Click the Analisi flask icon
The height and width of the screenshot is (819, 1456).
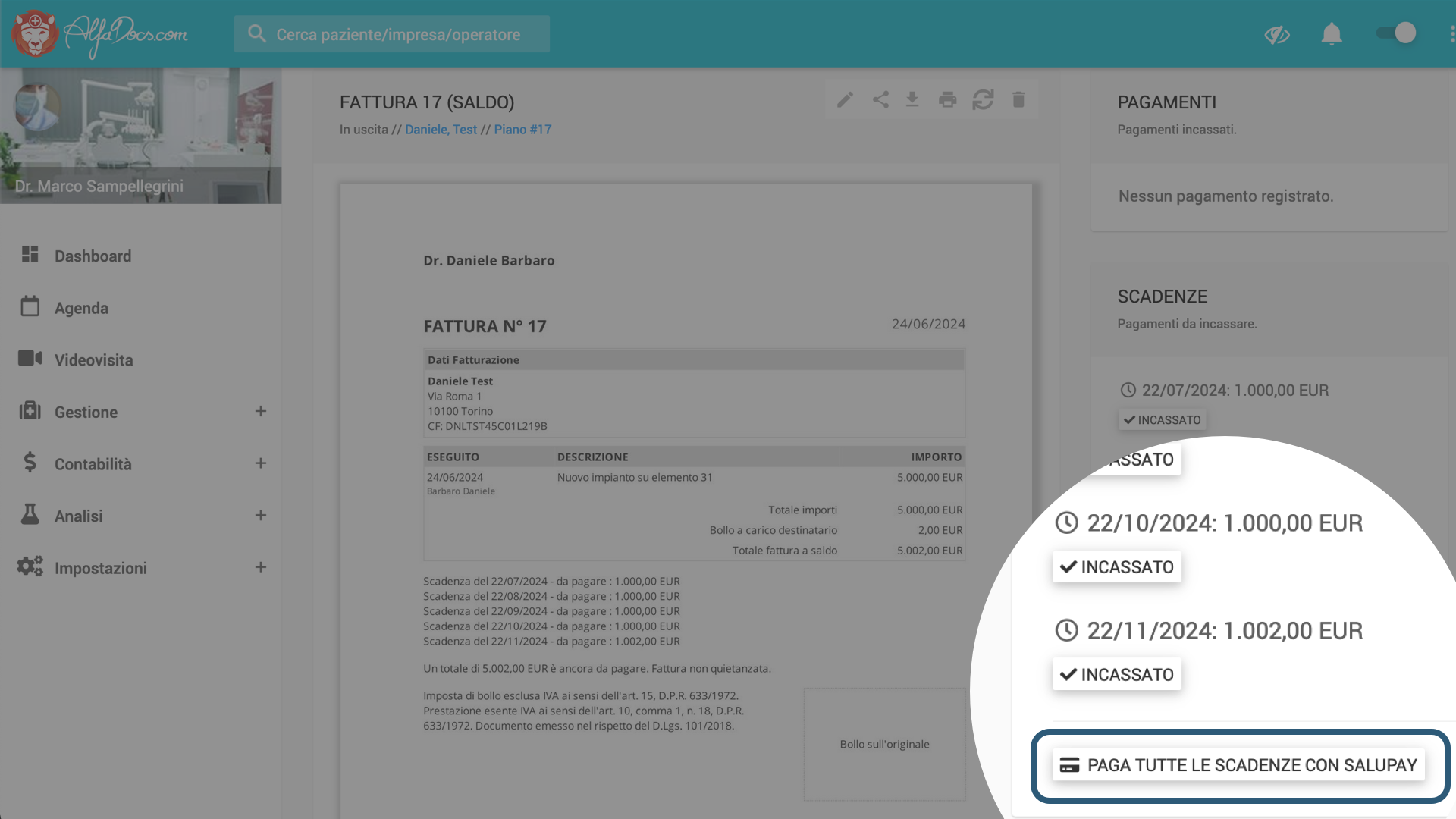(30, 514)
